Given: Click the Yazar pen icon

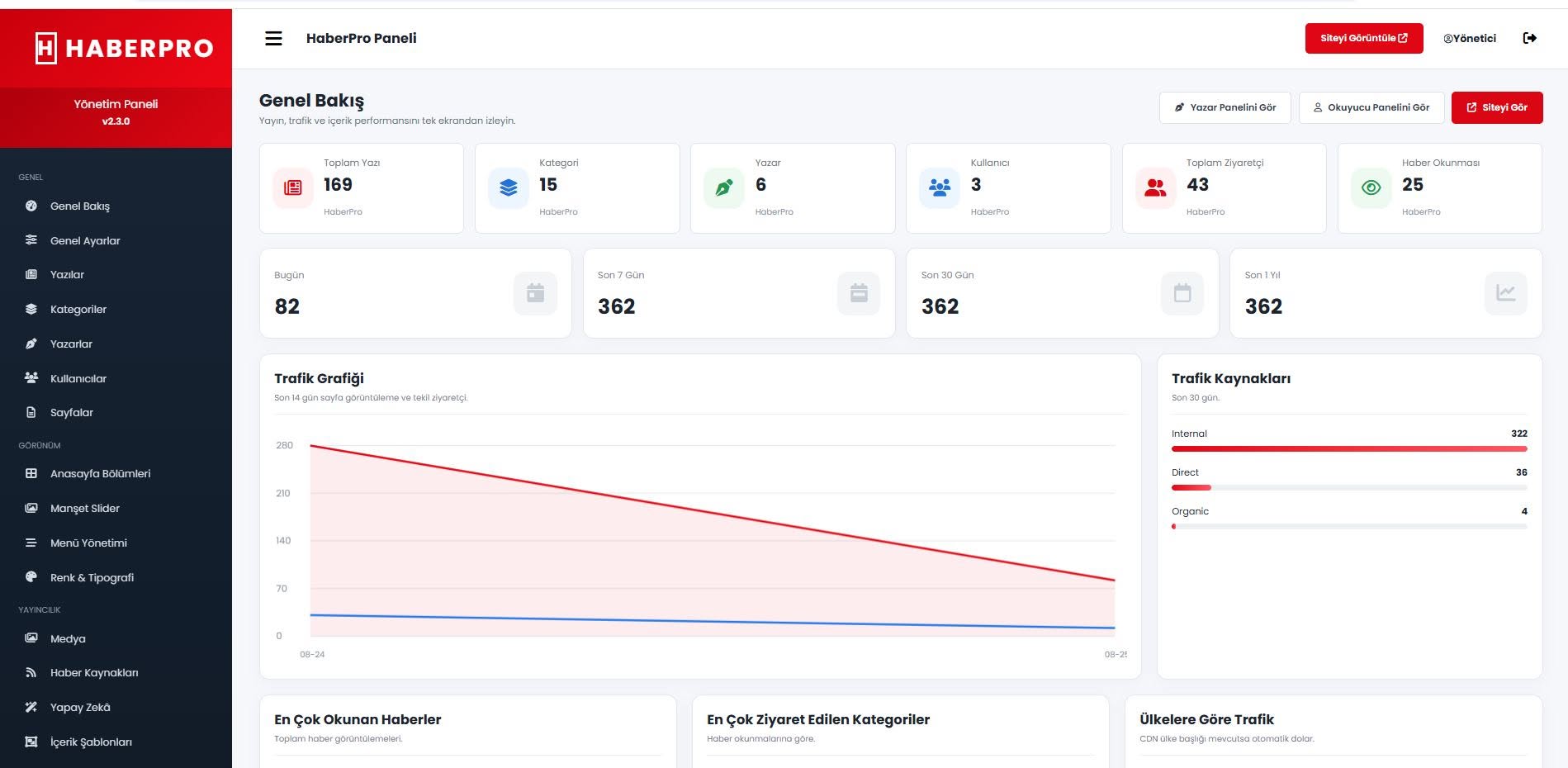Looking at the screenshot, I should point(724,187).
